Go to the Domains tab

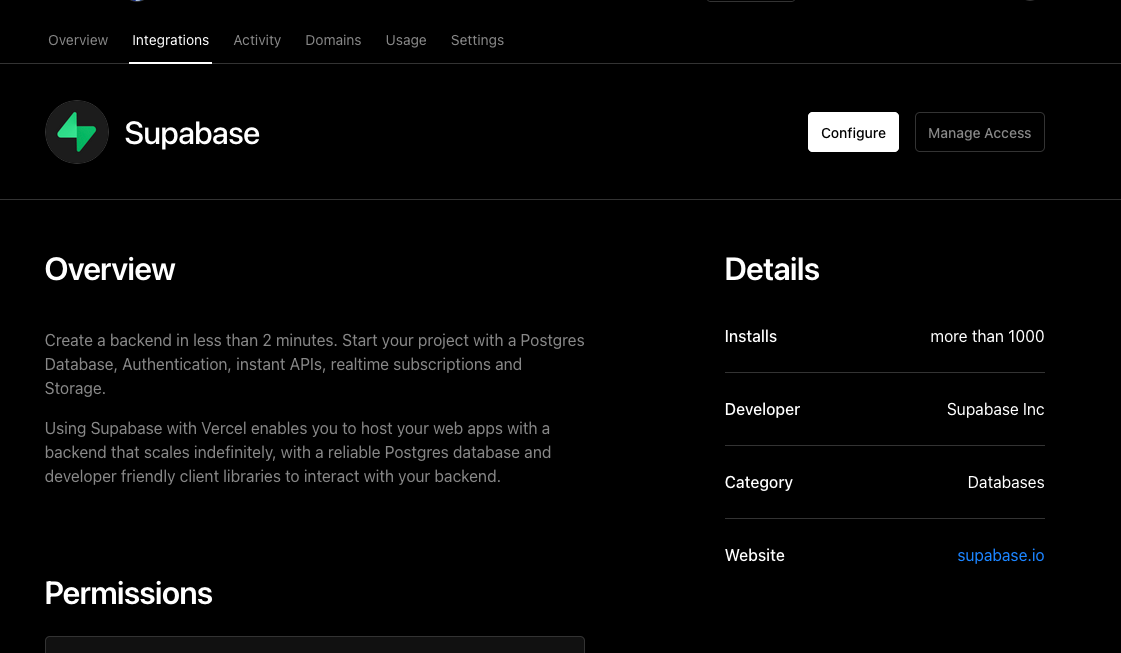(333, 40)
